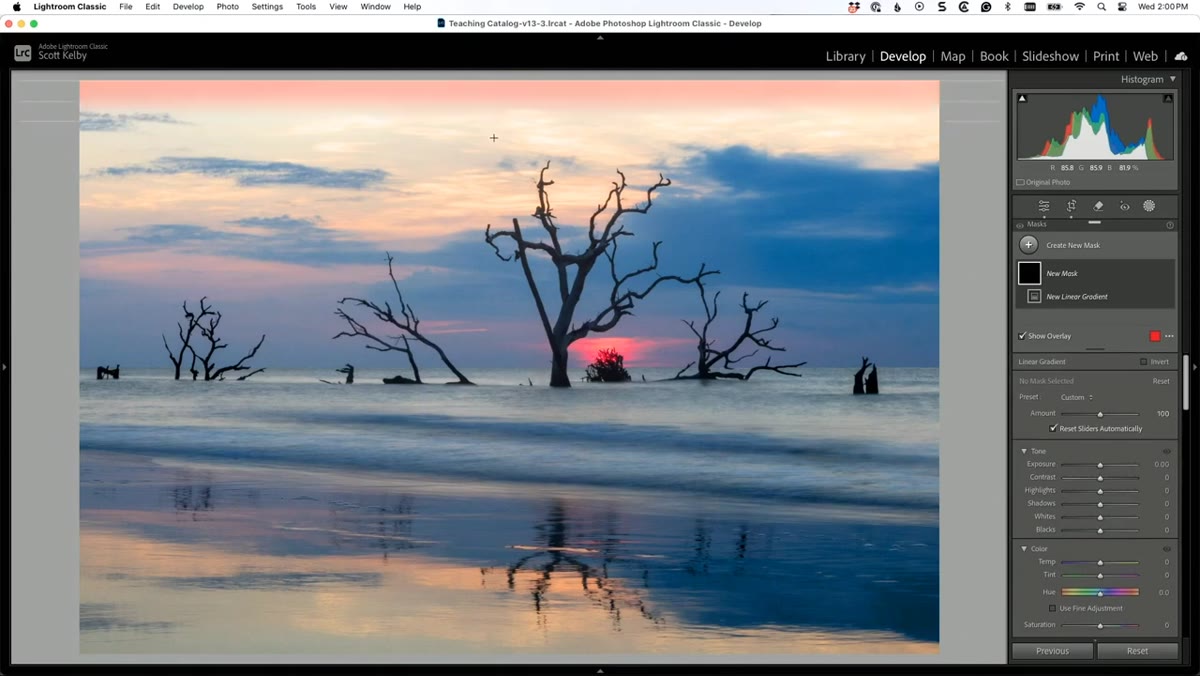Open the Develop menu in the menu bar
The height and width of the screenshot is (676, 1200).
(188, 7)
